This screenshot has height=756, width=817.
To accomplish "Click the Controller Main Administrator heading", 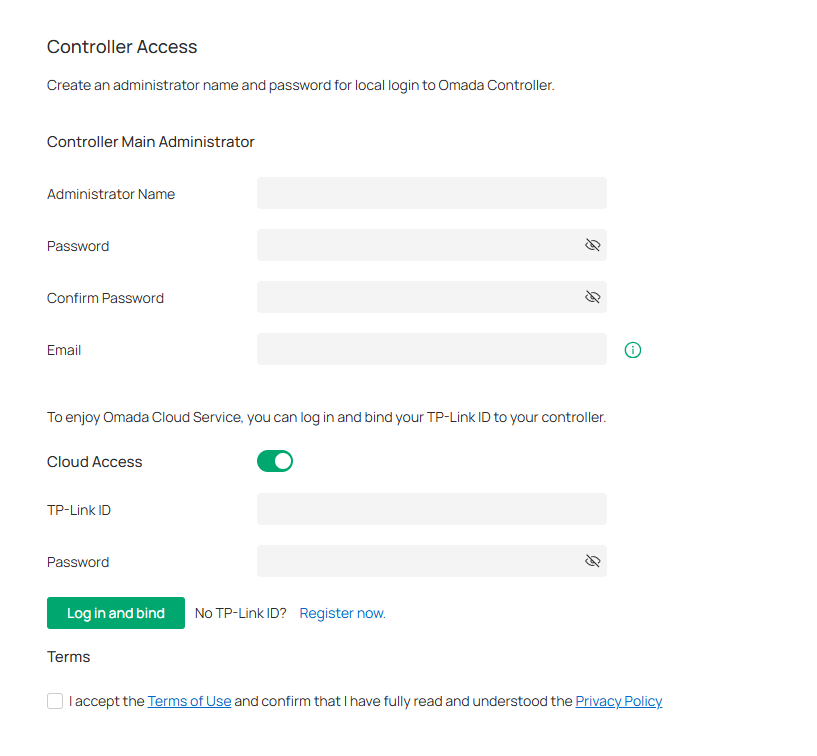I will tap(150, 141).
